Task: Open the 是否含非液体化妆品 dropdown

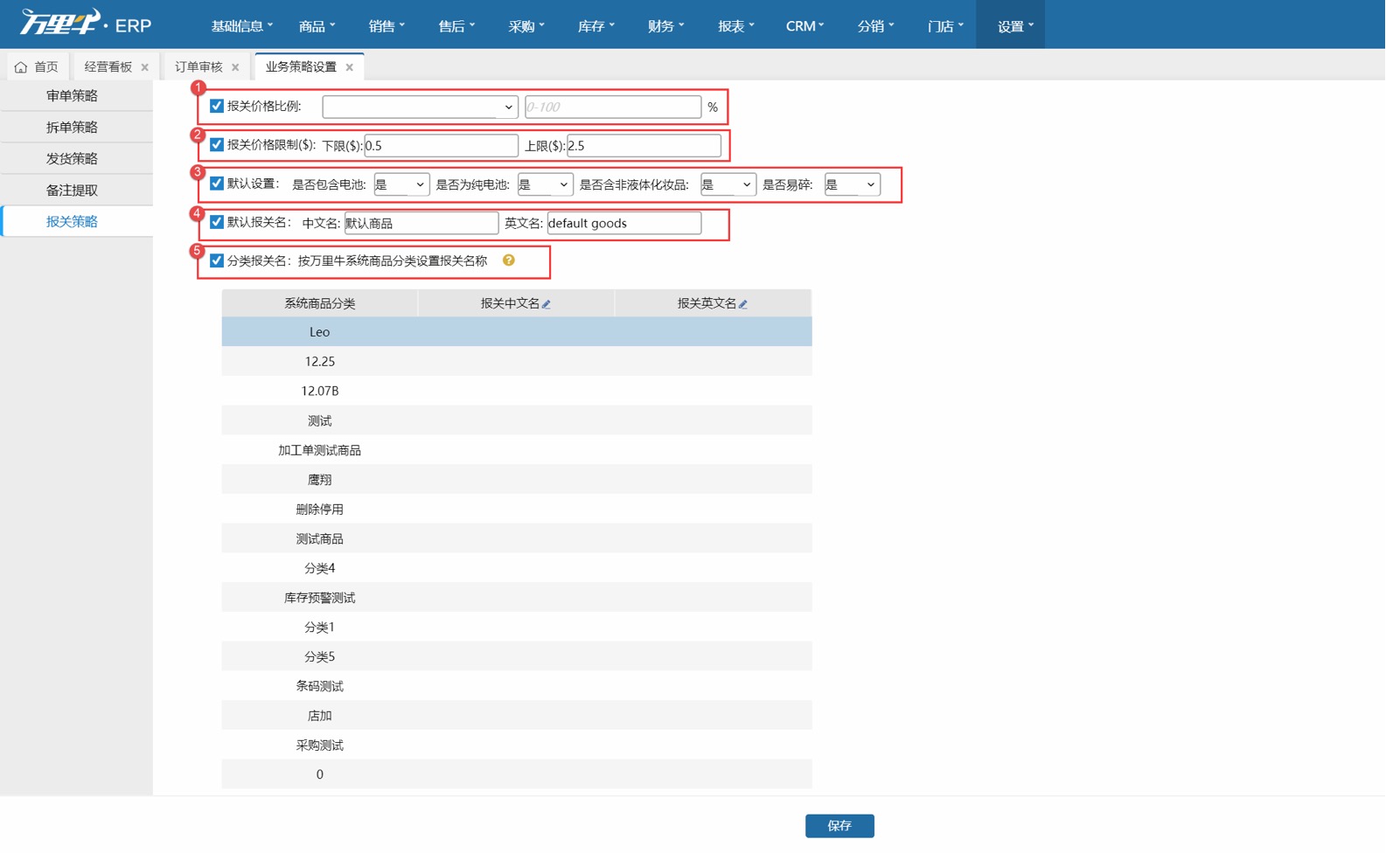Action: tap(728, 184)
